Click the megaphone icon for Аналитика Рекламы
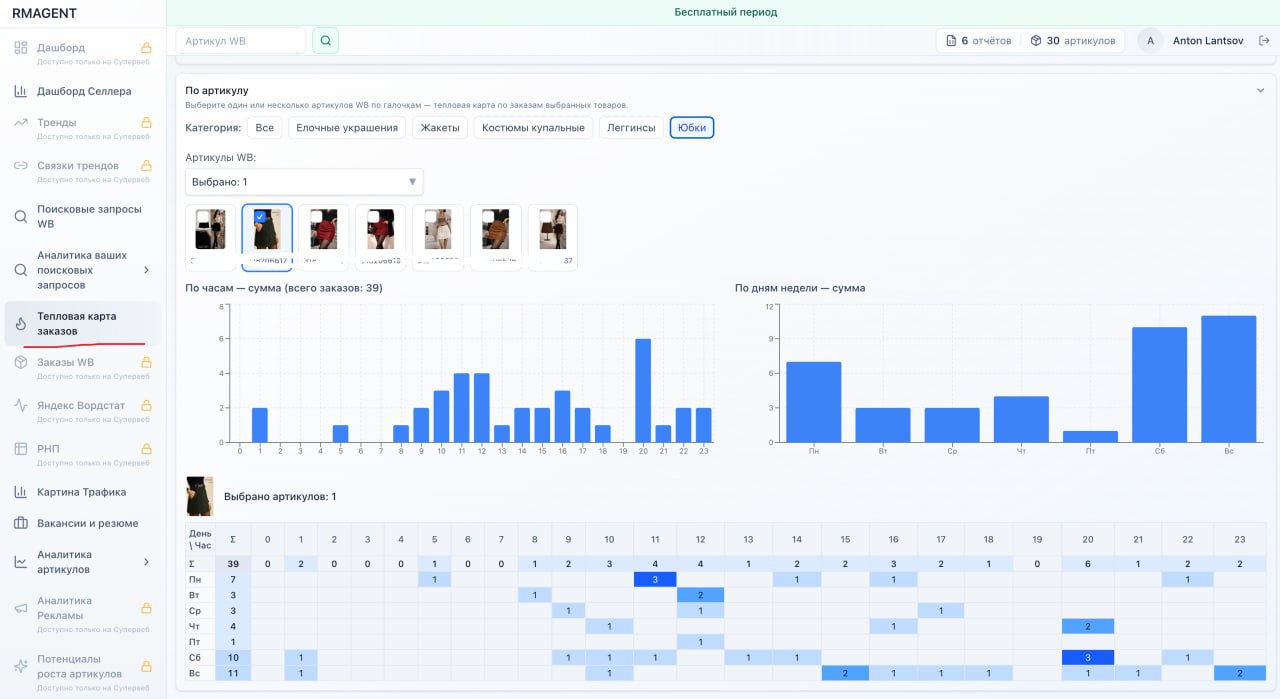This screenshot has width=1280, height=699. pos(20,608)
